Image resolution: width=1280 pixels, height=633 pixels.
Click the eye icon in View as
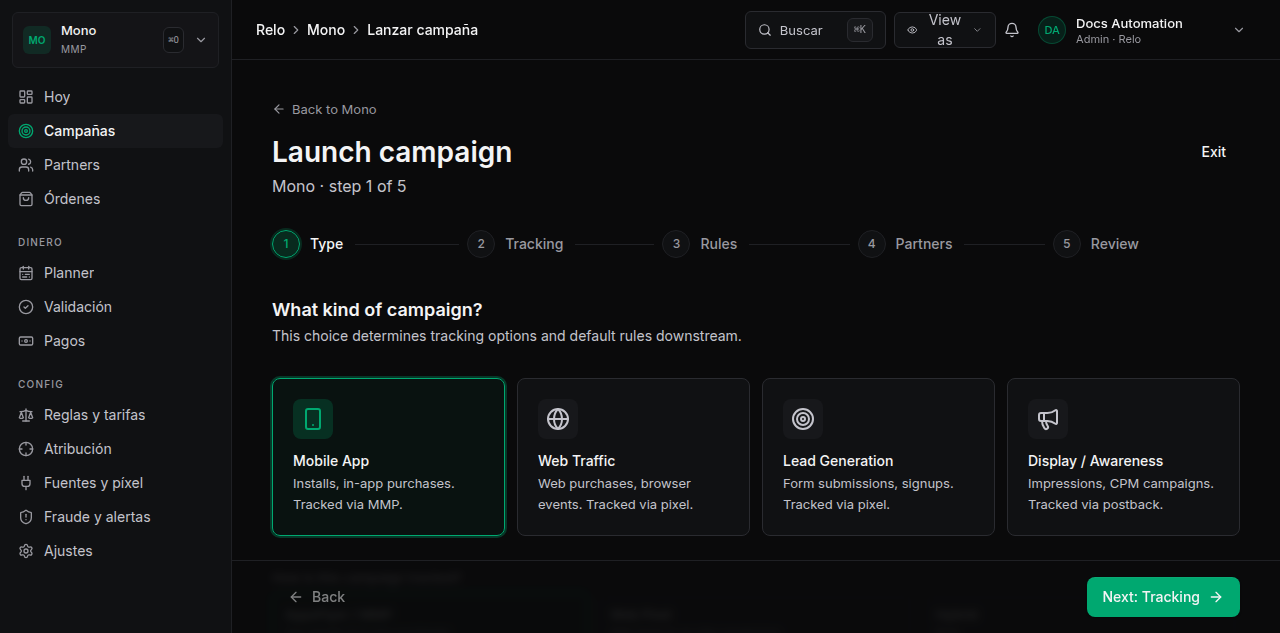(x=912, y=30)
